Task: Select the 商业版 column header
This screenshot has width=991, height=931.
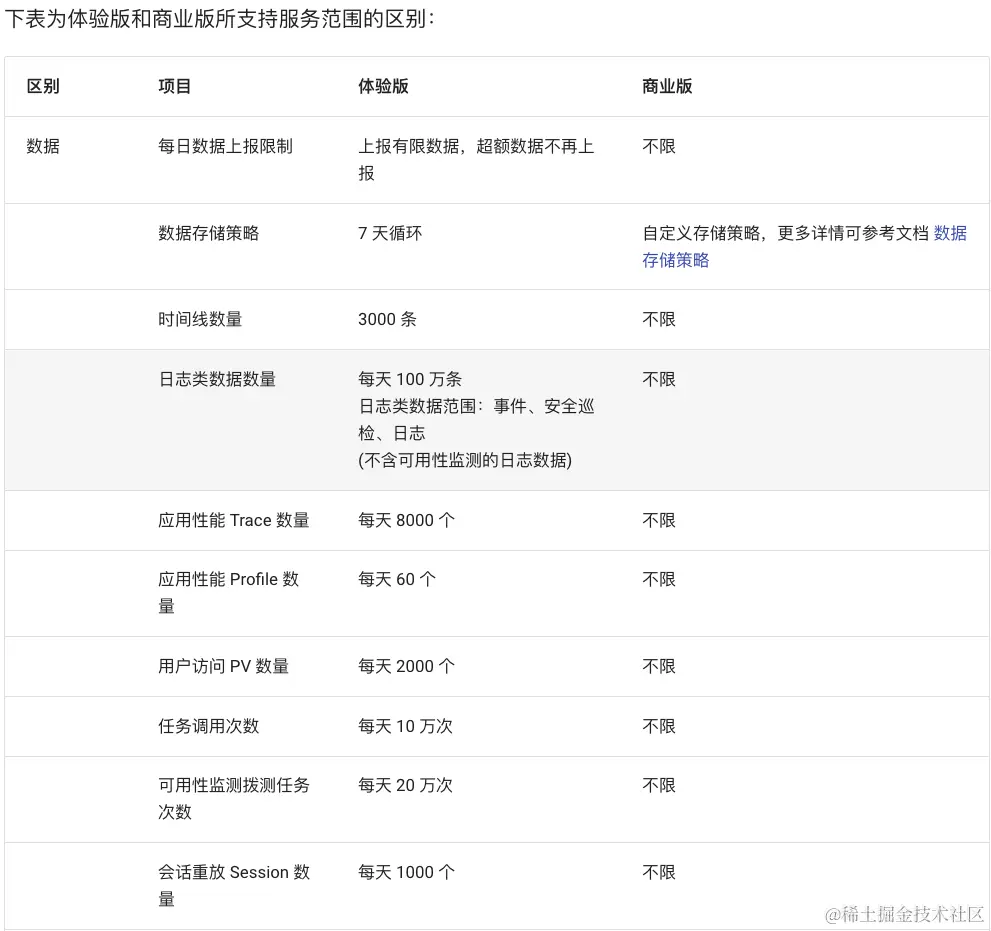Action: 667,86
